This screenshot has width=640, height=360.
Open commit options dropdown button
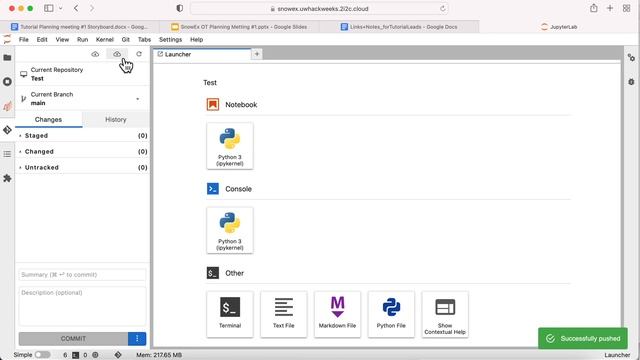coord(137,338)
